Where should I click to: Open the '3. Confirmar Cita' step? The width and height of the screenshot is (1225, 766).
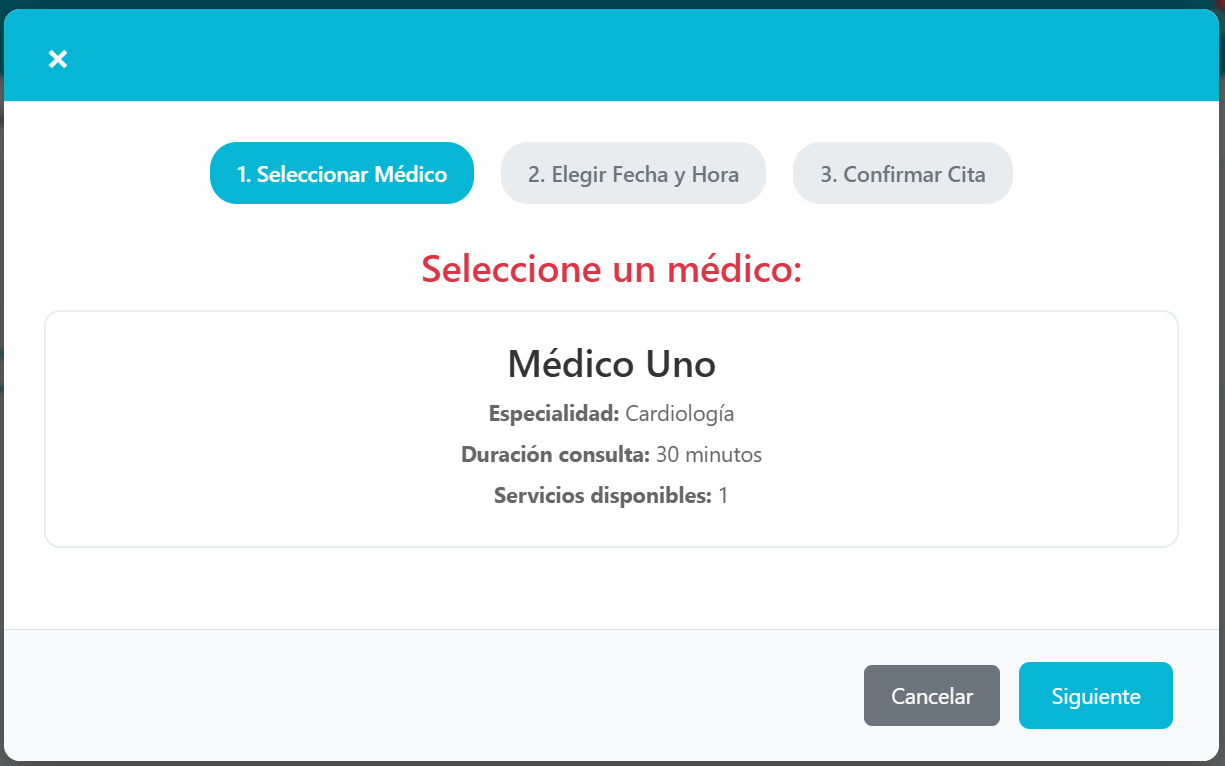(x=902, y=173)
